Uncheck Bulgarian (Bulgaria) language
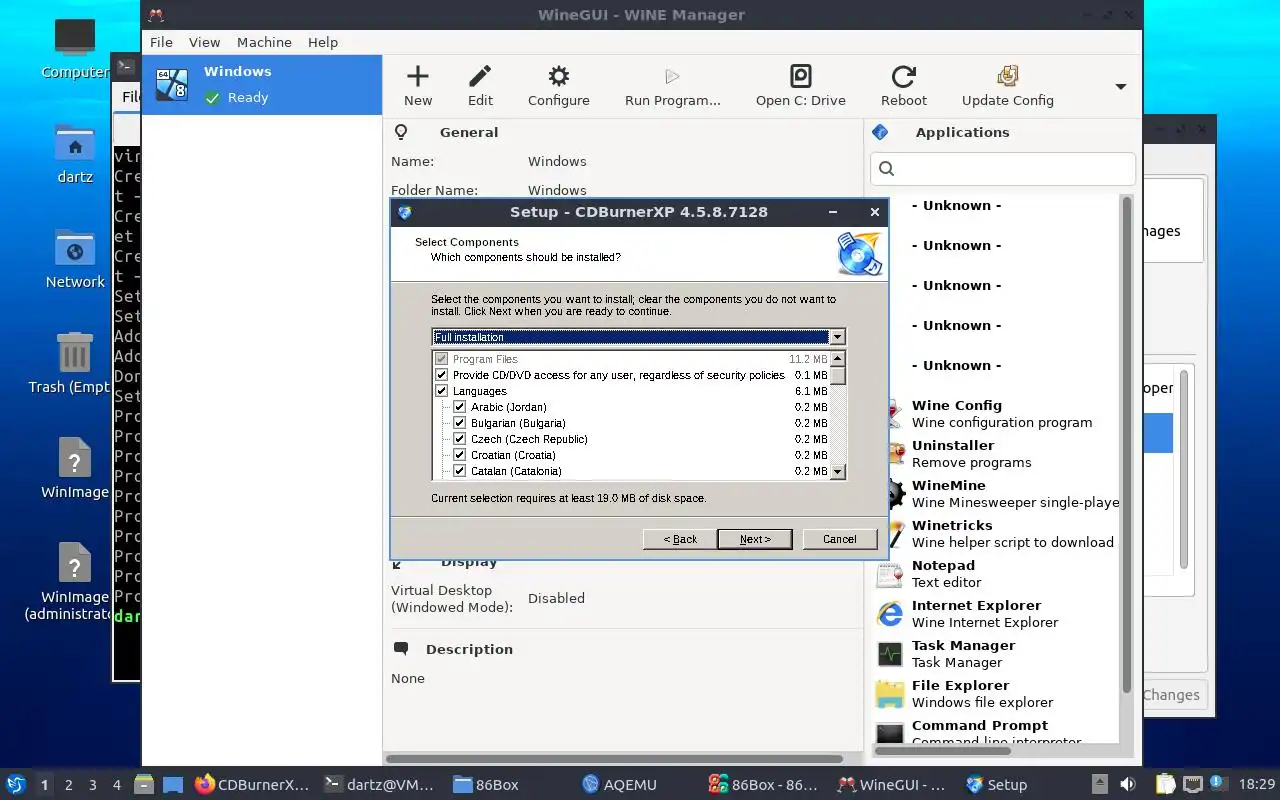 point(460,423)
